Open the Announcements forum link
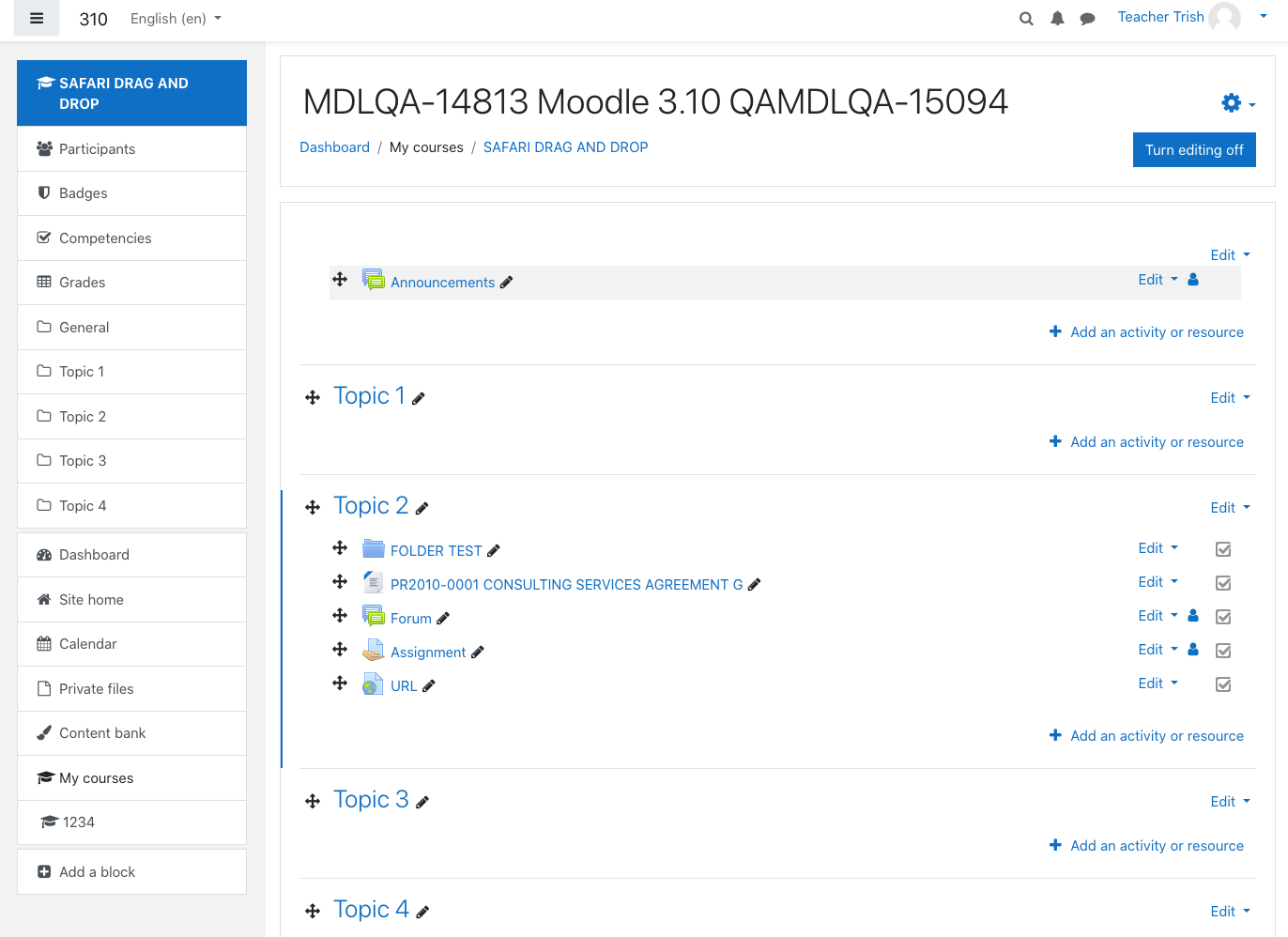This screenshot has width=1288, height=937. (x=442, y=283)
